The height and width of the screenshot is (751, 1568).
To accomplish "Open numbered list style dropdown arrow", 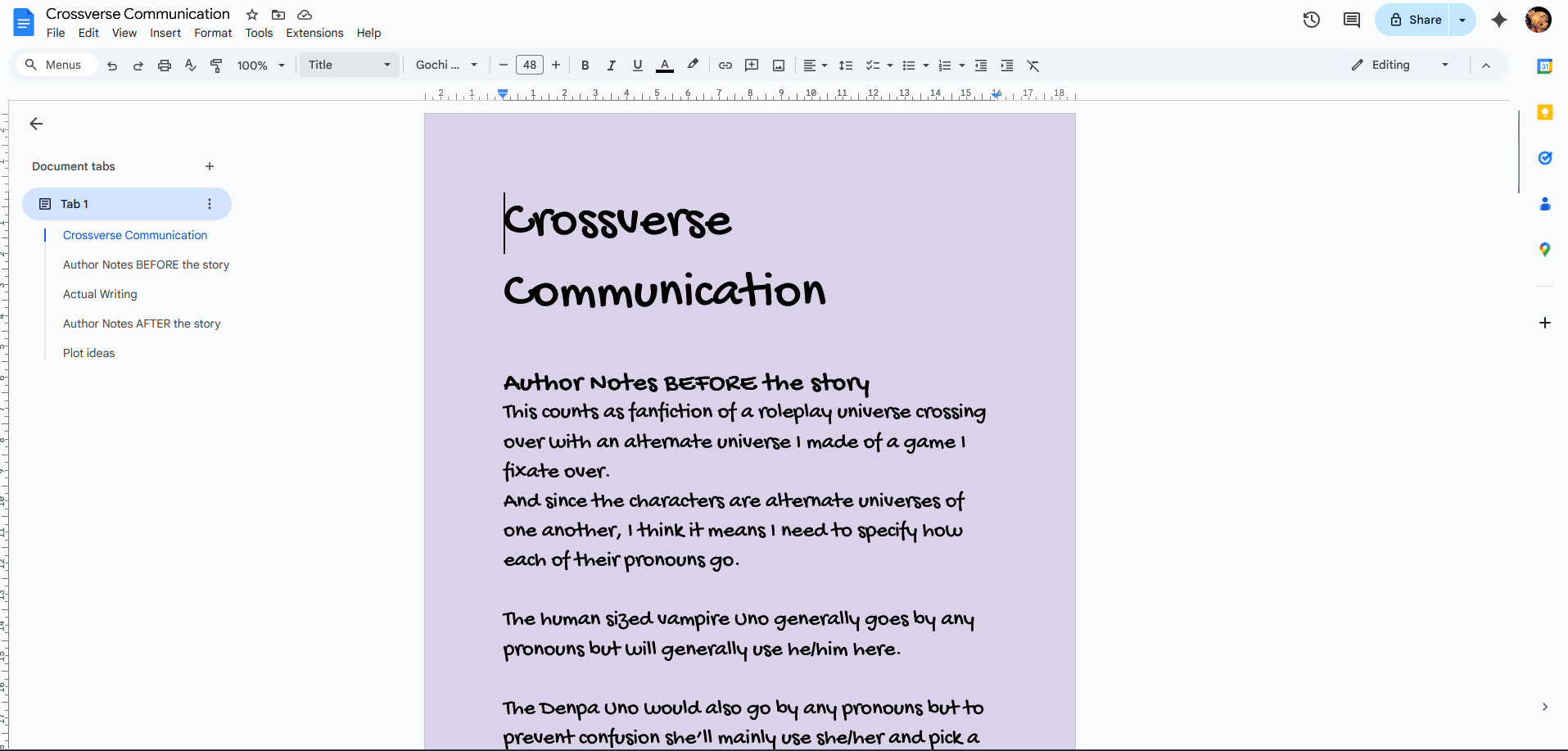I will (x=962, y=66).
